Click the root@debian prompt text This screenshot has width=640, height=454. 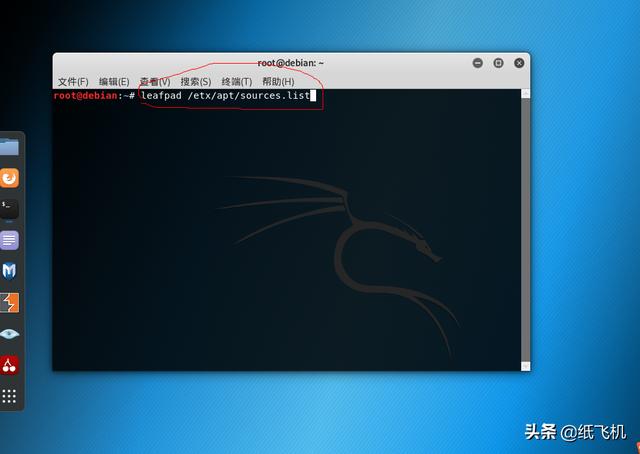(94, 96)
